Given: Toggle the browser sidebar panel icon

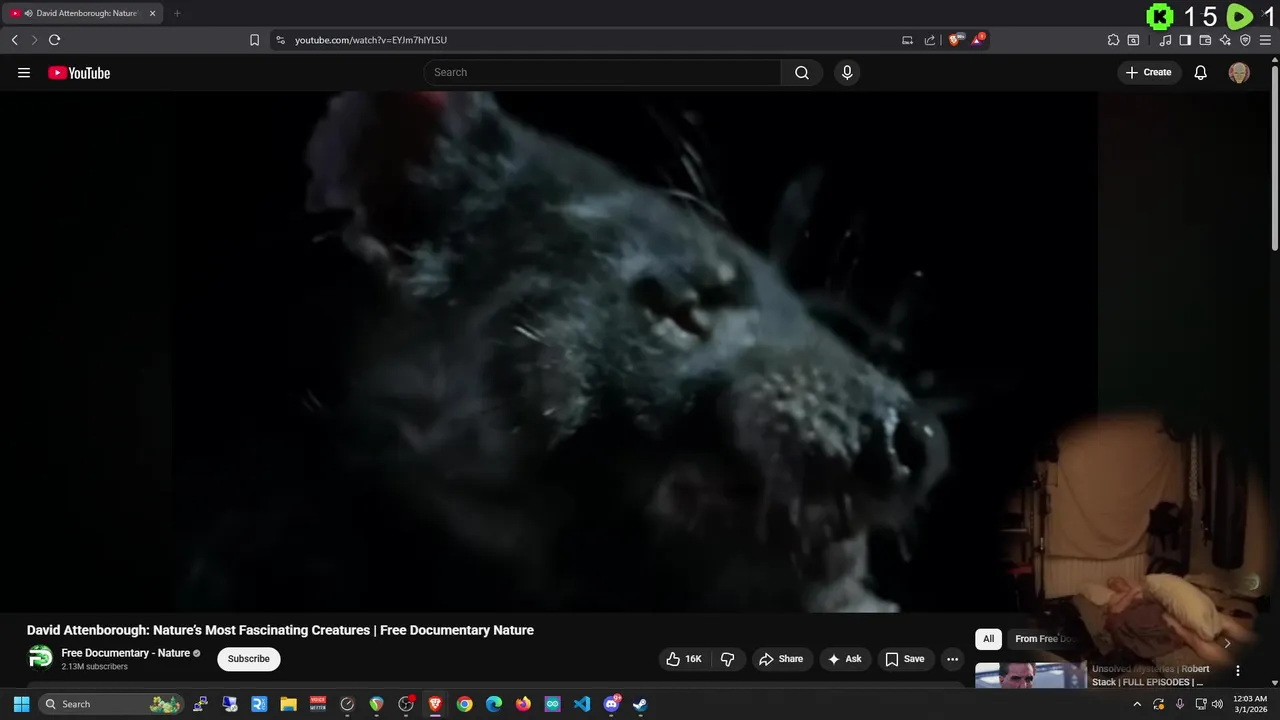Looking at the screenshot, I should pos(1185,40).
